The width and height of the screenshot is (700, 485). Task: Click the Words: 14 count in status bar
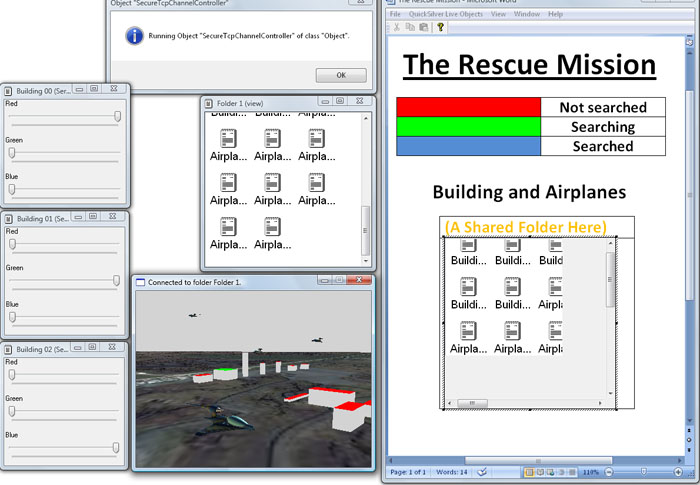click(x=454, y=471)
